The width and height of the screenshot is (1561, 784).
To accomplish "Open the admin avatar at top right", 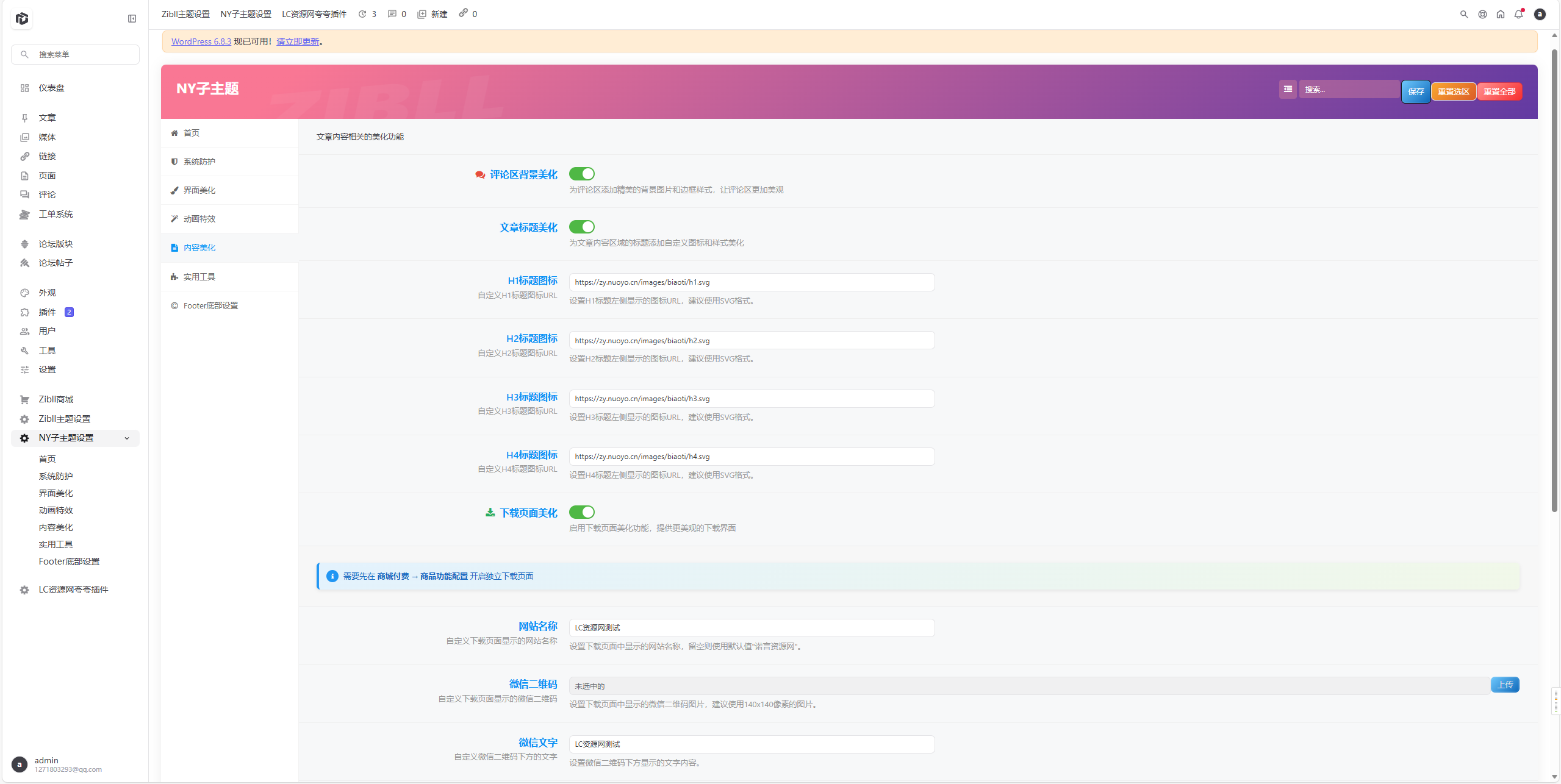I will (x=1540, y=14).
